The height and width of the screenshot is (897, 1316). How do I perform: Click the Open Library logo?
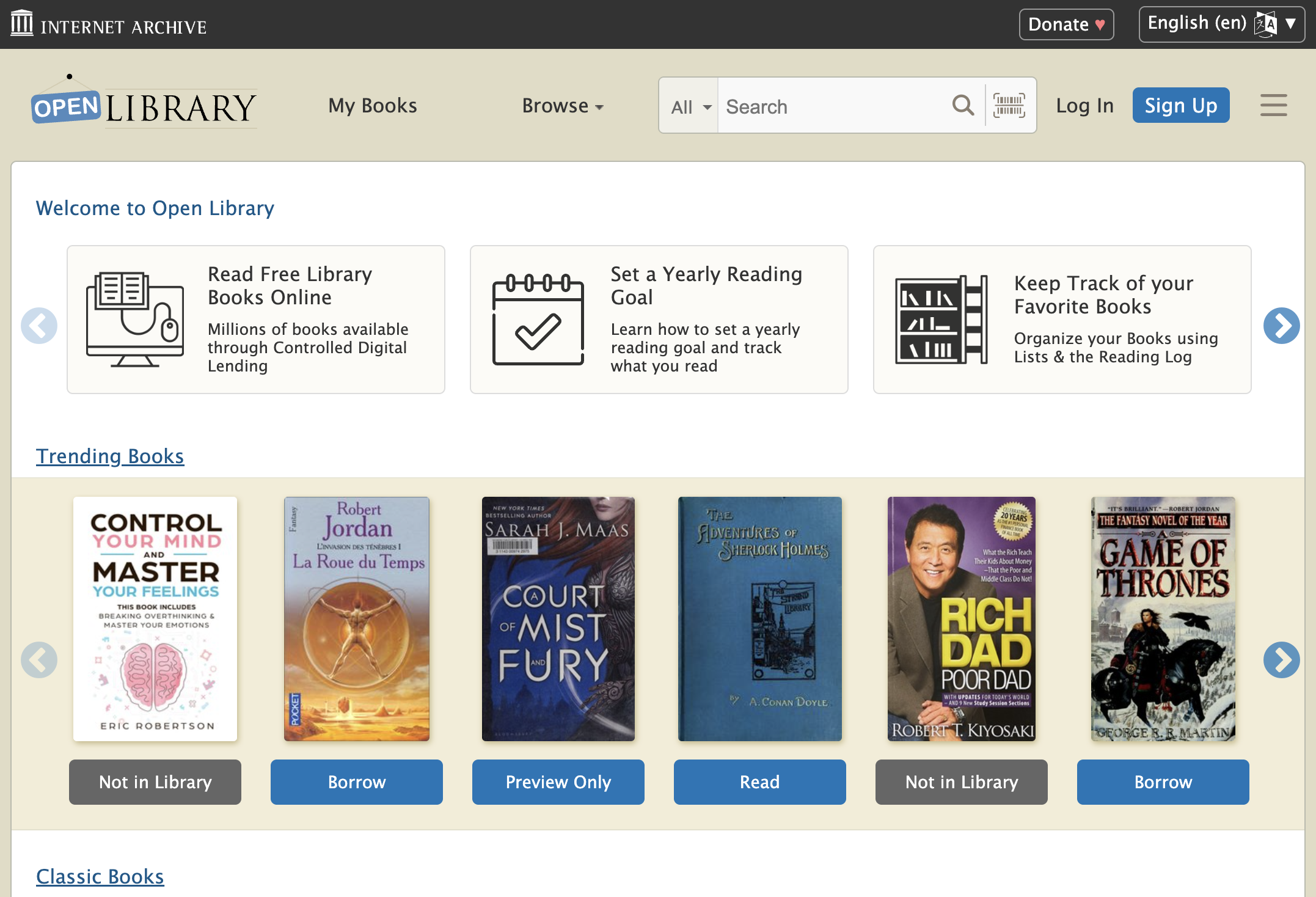pyautogui.click(x=144, y=101)
